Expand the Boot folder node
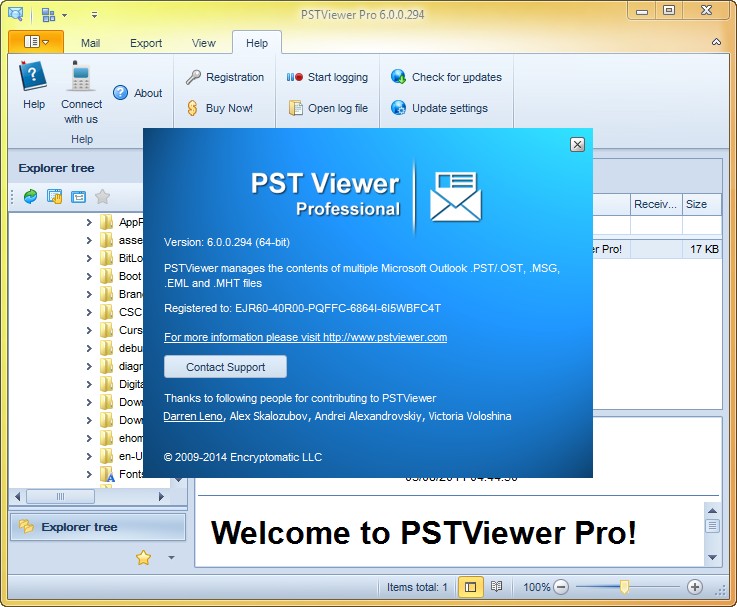 click(89, 276)
